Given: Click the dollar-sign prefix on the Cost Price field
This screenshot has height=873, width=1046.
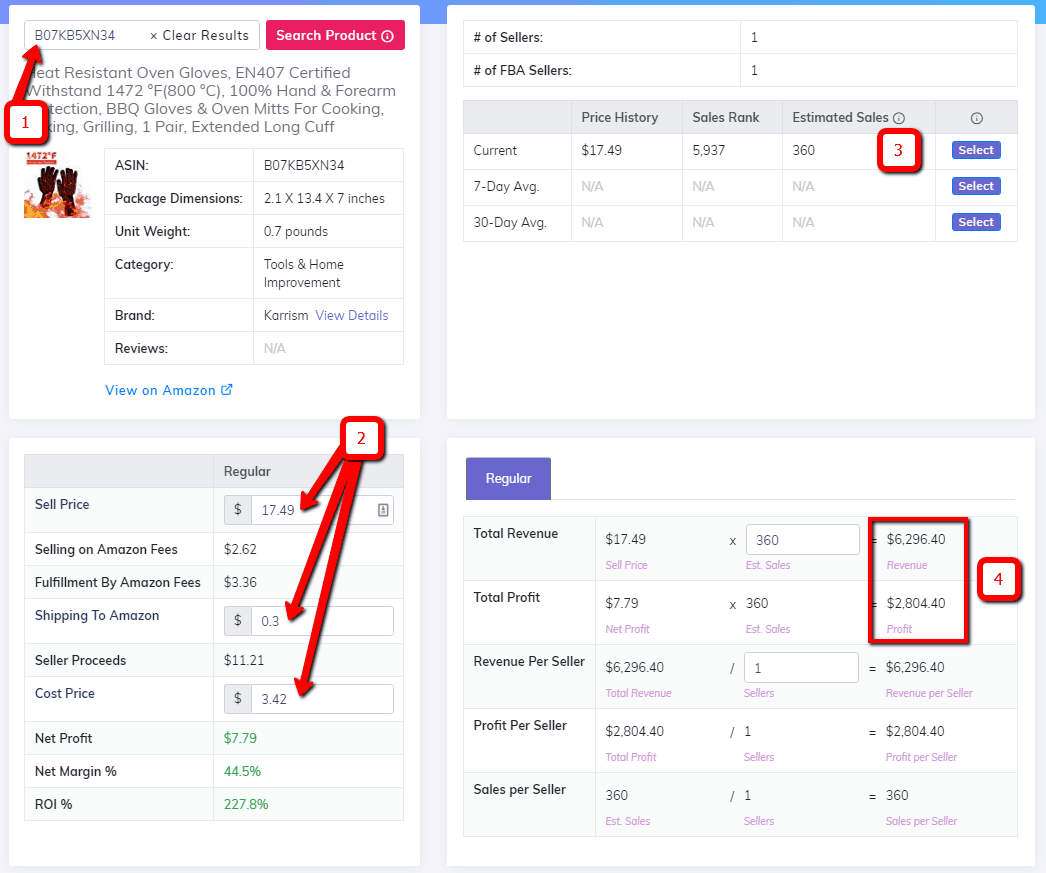Looking at the screenshot, I should click(x=237, y=698).
